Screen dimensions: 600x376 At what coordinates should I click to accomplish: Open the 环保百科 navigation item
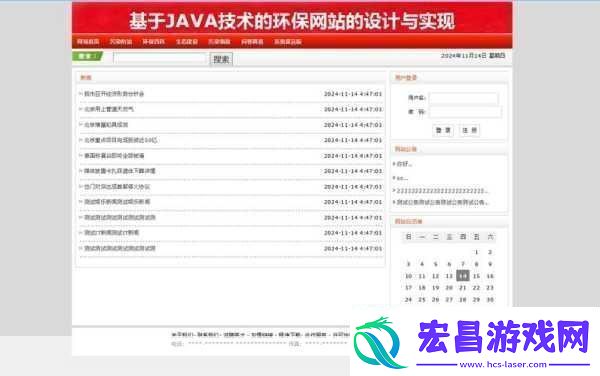[153, 42]
